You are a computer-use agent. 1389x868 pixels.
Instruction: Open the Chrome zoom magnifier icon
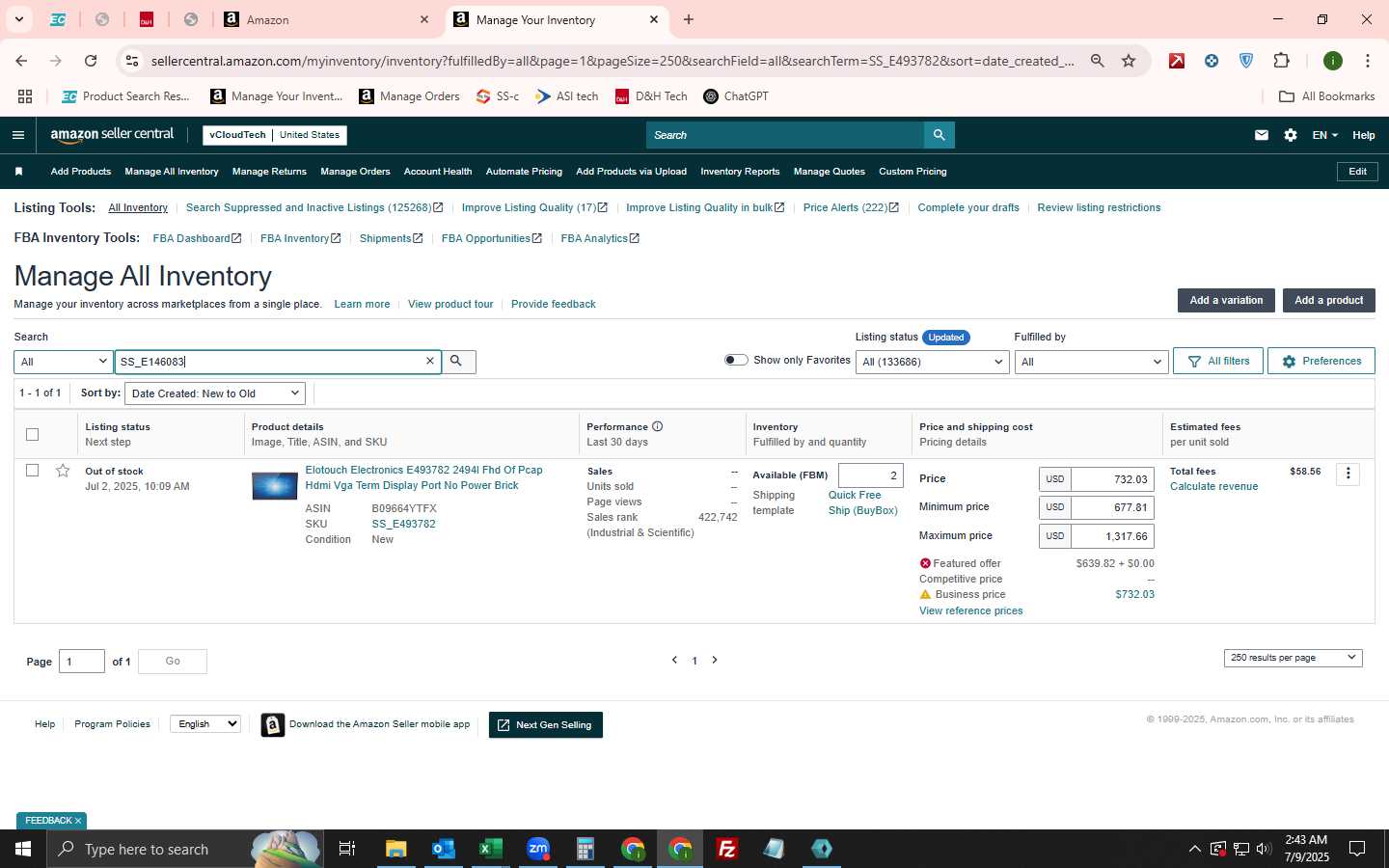click(x=1098, y=61)
